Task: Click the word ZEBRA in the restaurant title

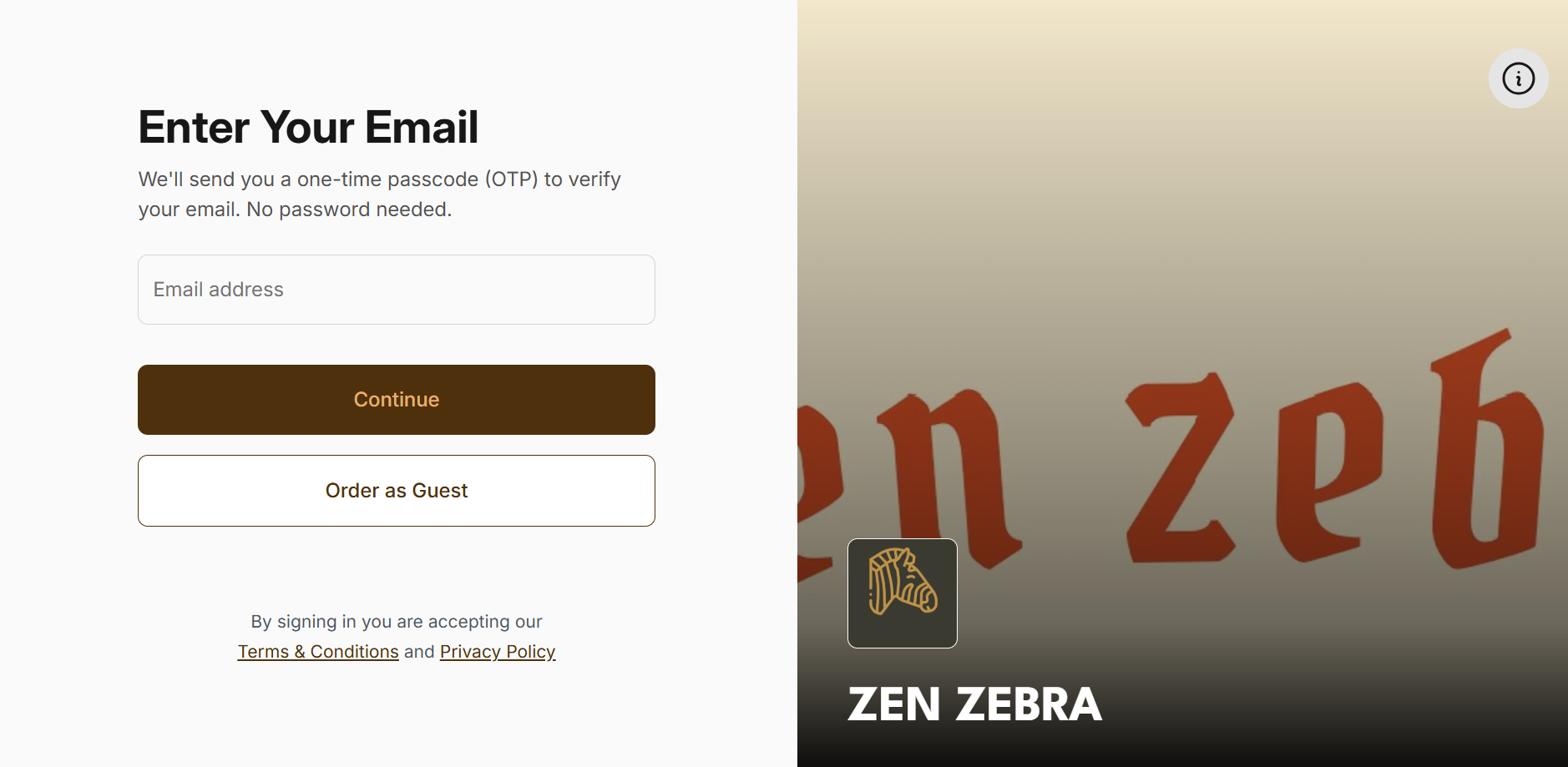Action: click(x=1029, y=704)
